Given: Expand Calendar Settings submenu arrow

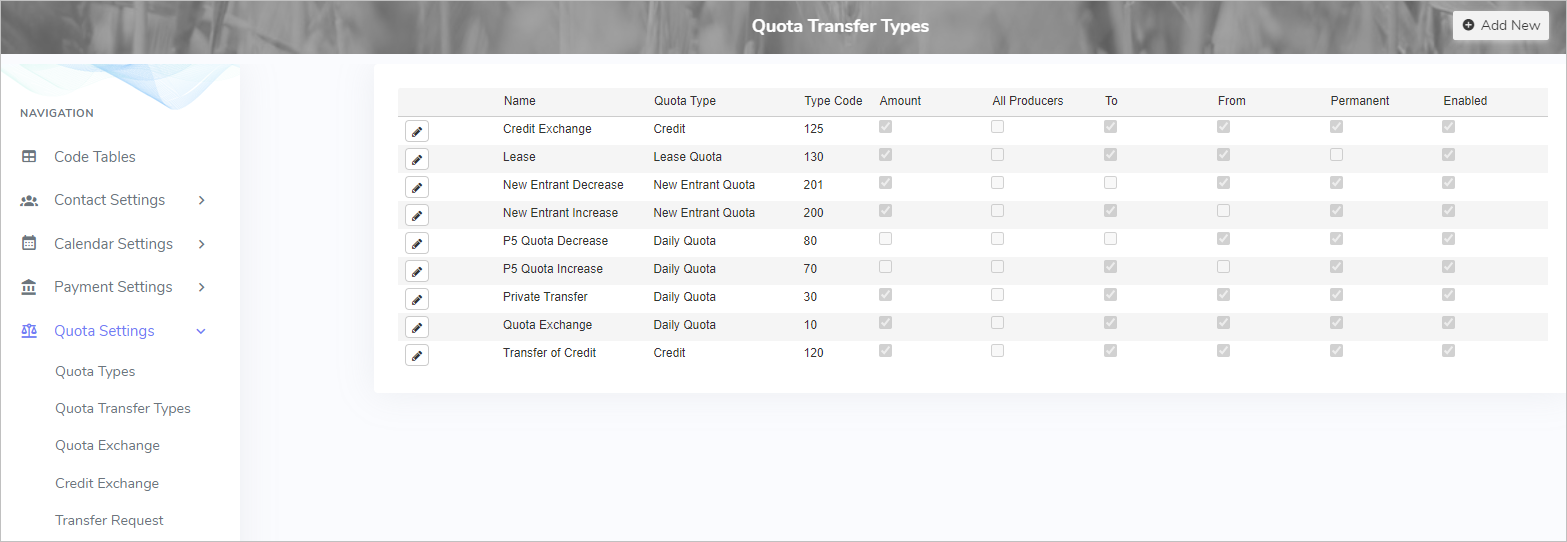Looking at the screenshot, I should (201, 244).
